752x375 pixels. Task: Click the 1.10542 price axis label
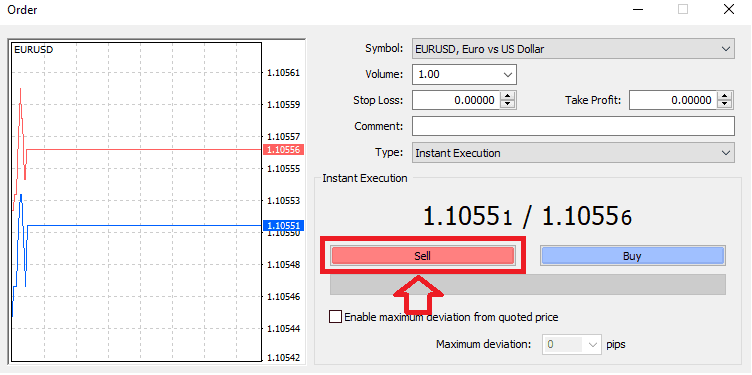pos(283,358)
